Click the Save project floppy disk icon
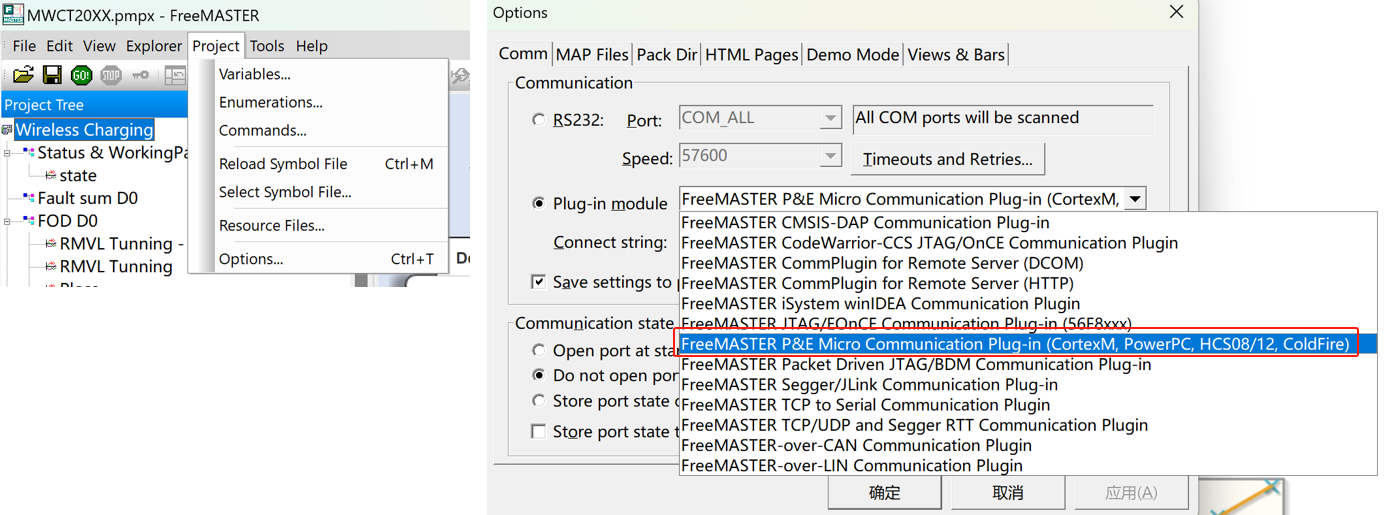This screenshot has height=515, width=1389. (x=52, y=75)
